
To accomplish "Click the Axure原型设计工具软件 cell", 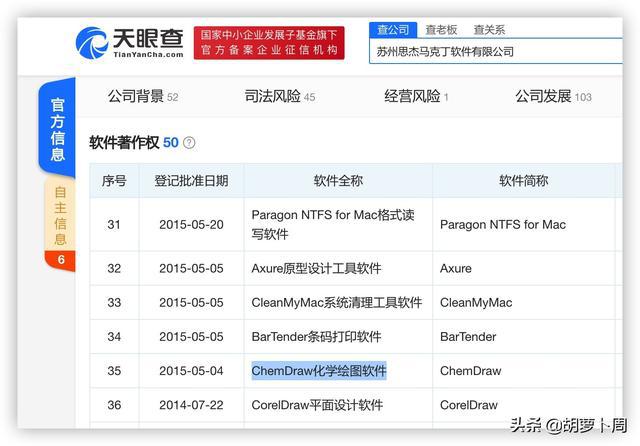I will pos(338,268).
